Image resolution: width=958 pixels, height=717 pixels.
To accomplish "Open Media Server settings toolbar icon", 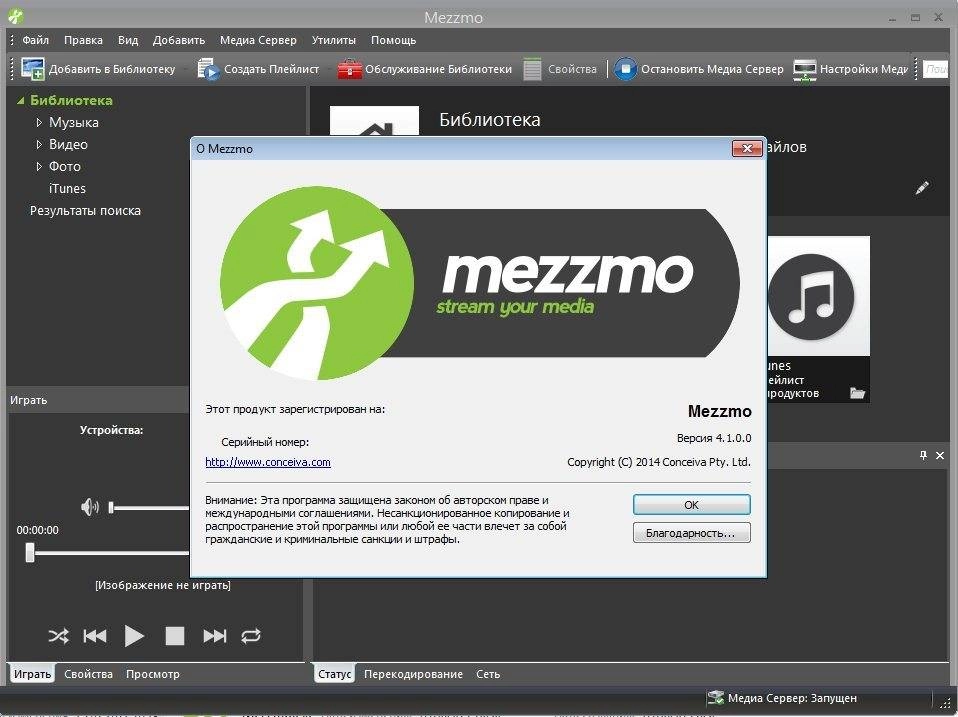I will [805, 70].
